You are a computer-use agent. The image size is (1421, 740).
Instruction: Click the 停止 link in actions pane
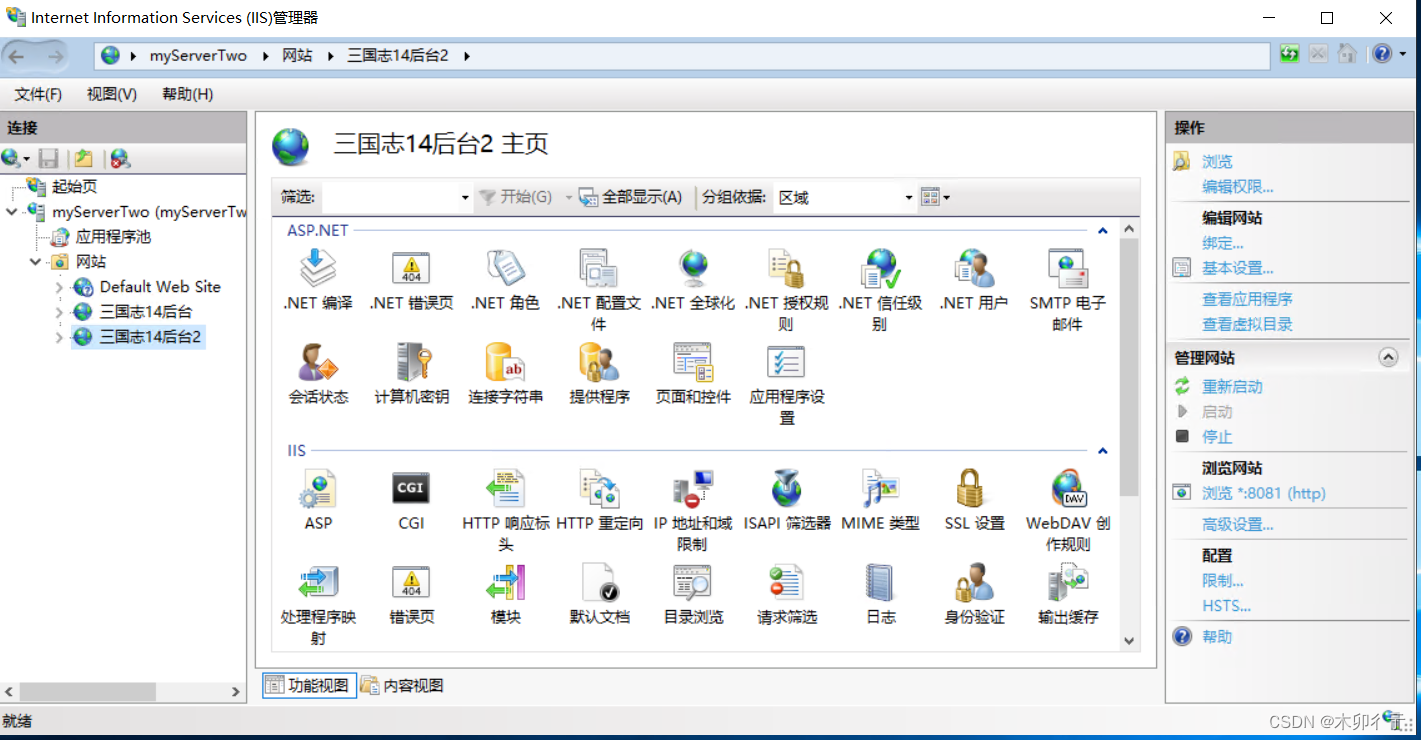click(x=1217, y=437)
